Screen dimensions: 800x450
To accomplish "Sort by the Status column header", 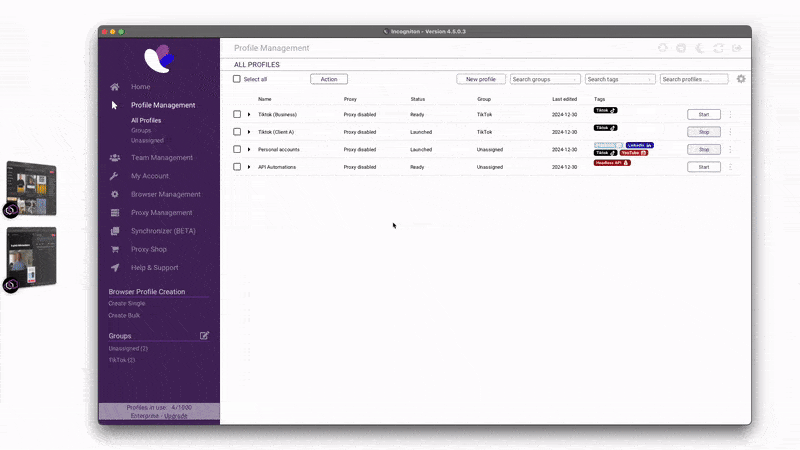I will tap(417, 99).
